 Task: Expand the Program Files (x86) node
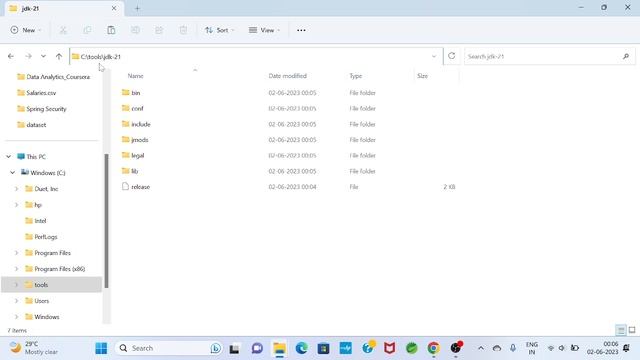pos(17,269)
